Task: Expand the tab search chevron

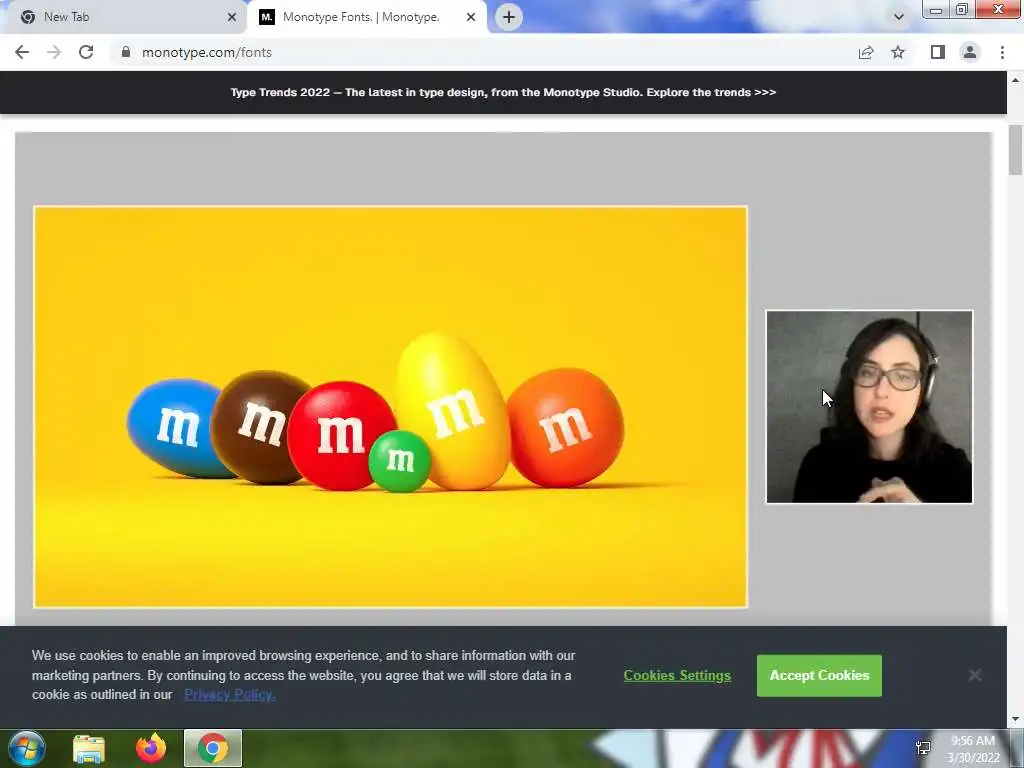Action: click(899, 17)
